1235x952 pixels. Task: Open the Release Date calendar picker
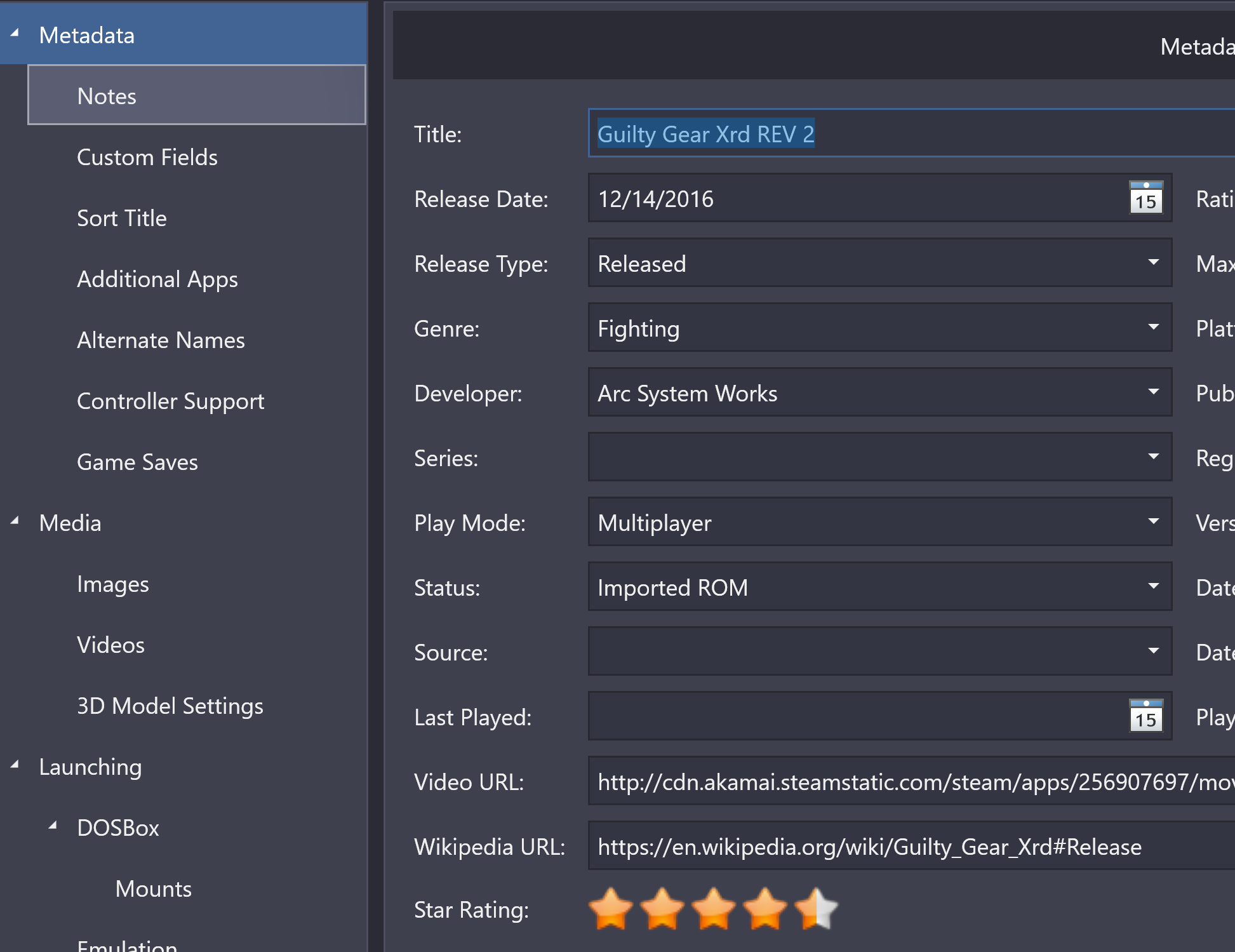(x=1145, y=198)
